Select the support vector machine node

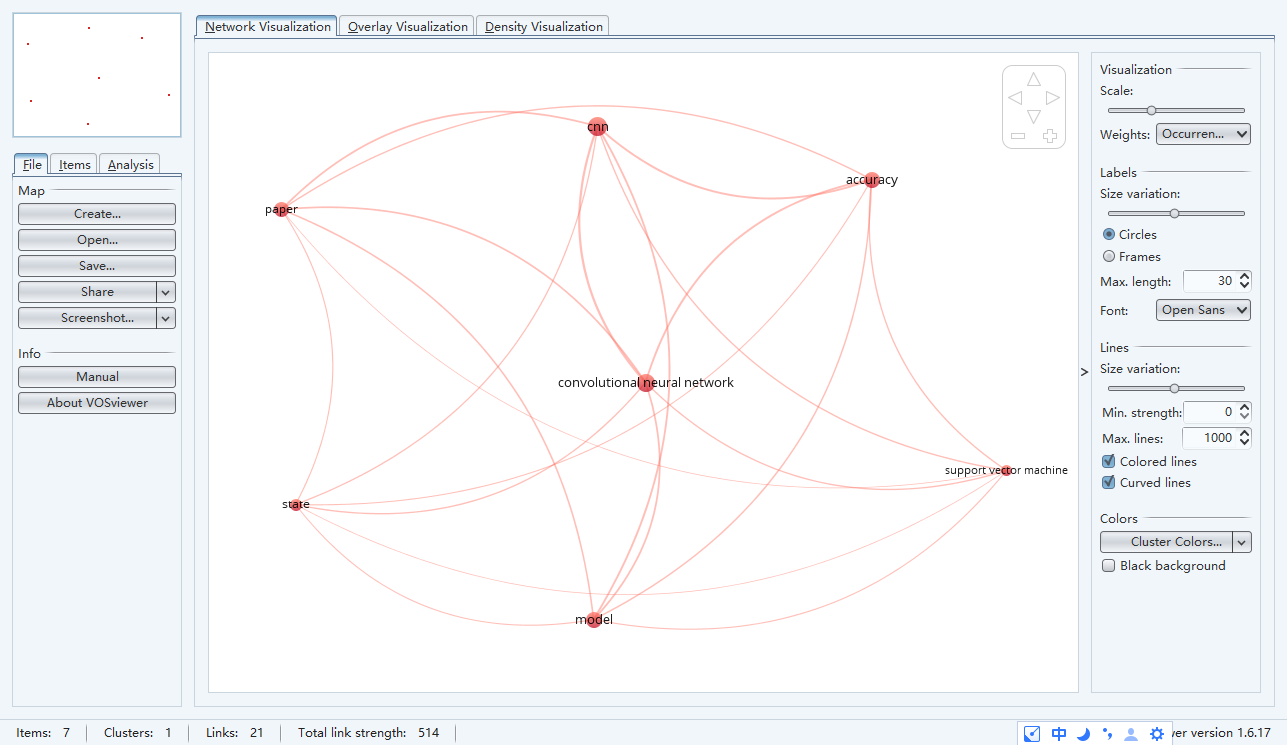1005,470
